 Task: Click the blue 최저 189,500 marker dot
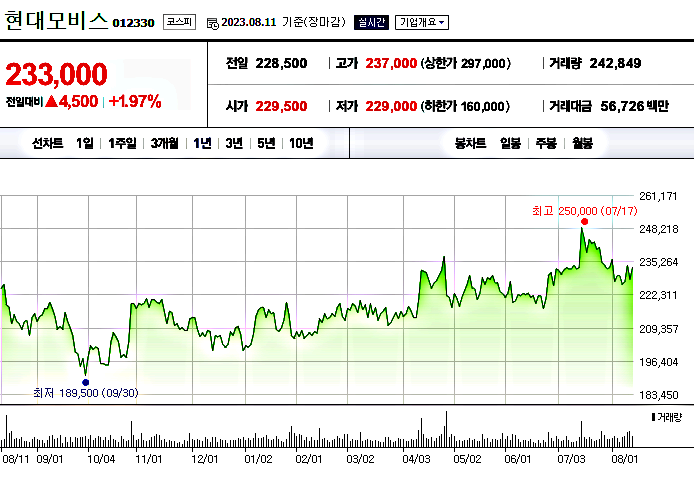(x=85, y=382)
